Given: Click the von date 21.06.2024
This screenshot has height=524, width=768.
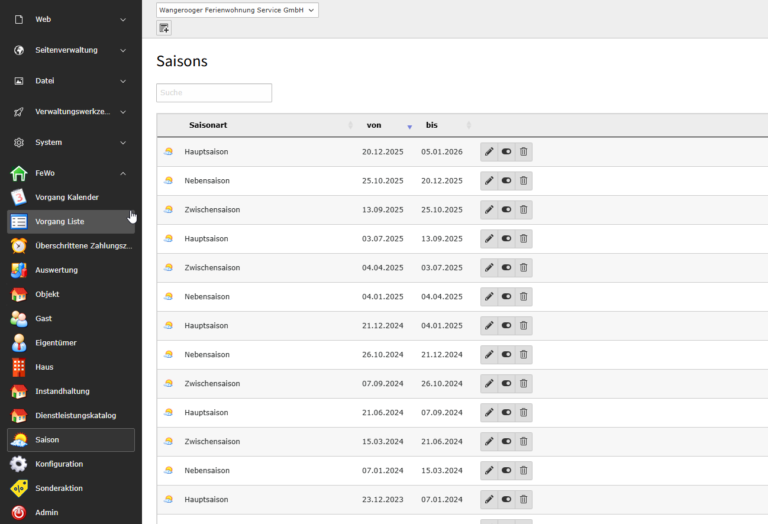Looking at the screenshot, I should 383,412.
